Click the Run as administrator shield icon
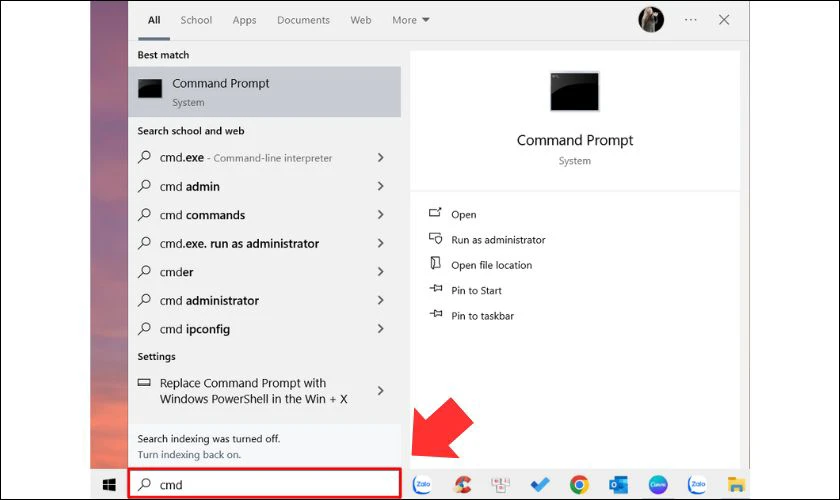Viewport: 840px width, 500px height. 436,238
